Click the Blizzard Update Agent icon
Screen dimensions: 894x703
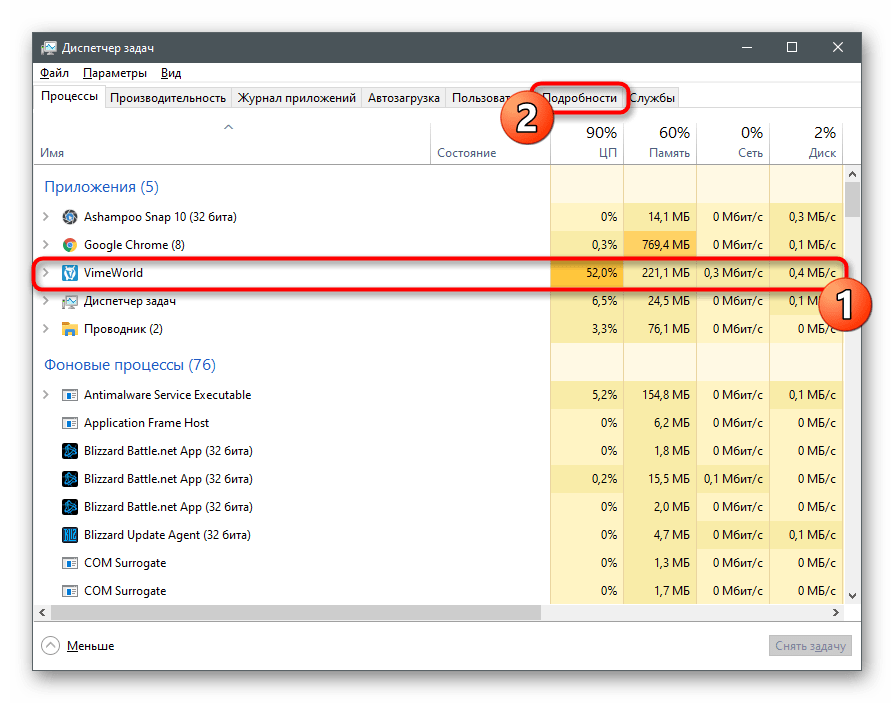click(70, 535)
